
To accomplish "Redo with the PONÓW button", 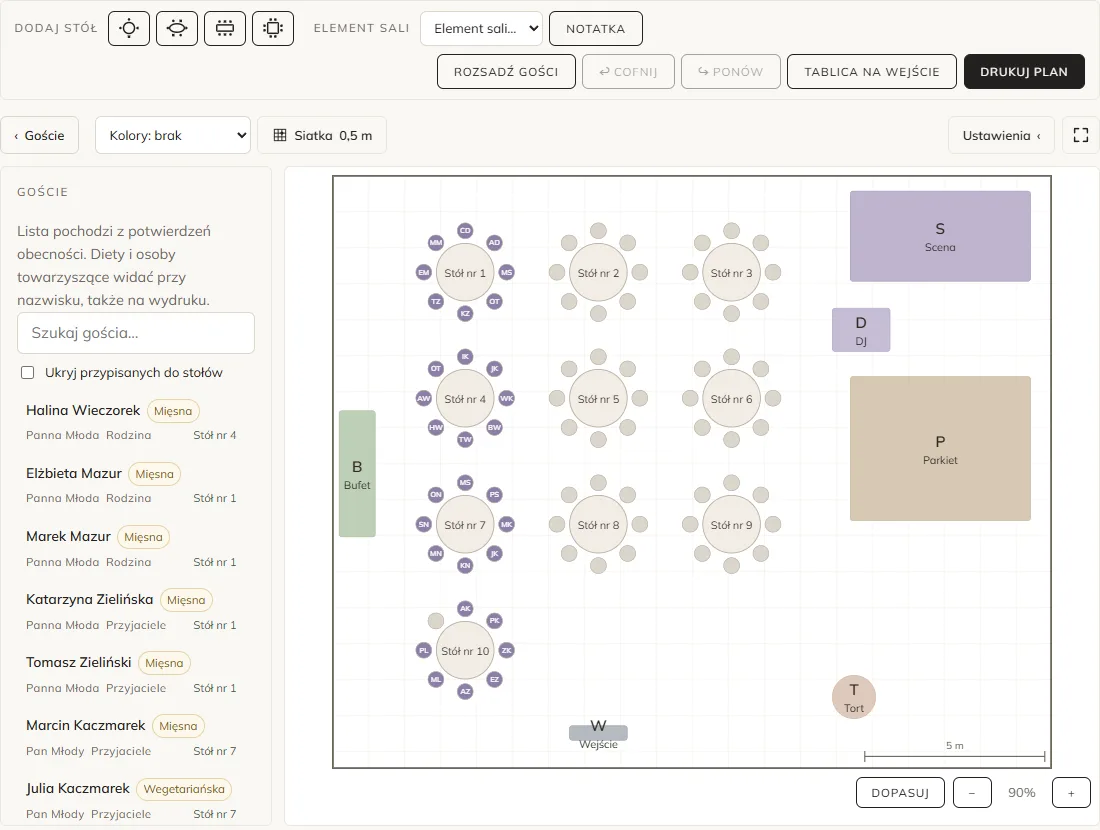I will tap(730, 72).
